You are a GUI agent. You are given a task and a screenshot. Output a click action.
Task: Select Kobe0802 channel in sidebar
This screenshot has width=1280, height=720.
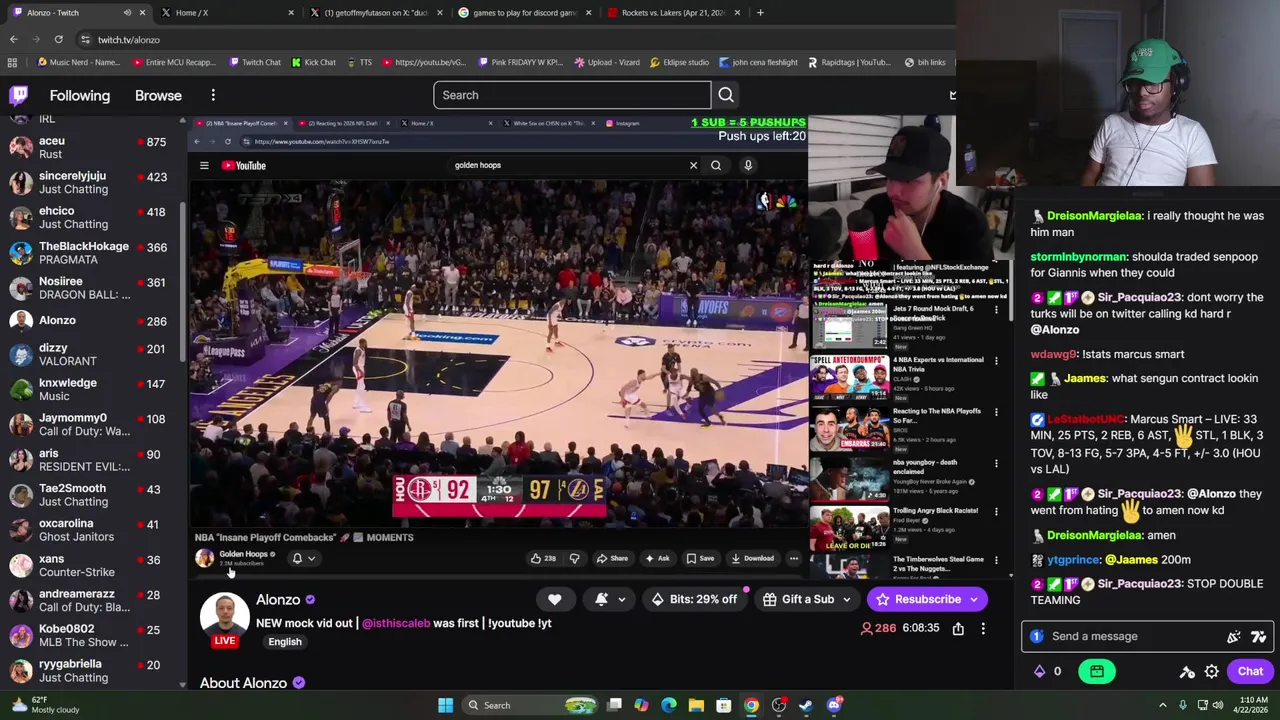(90, 635)
